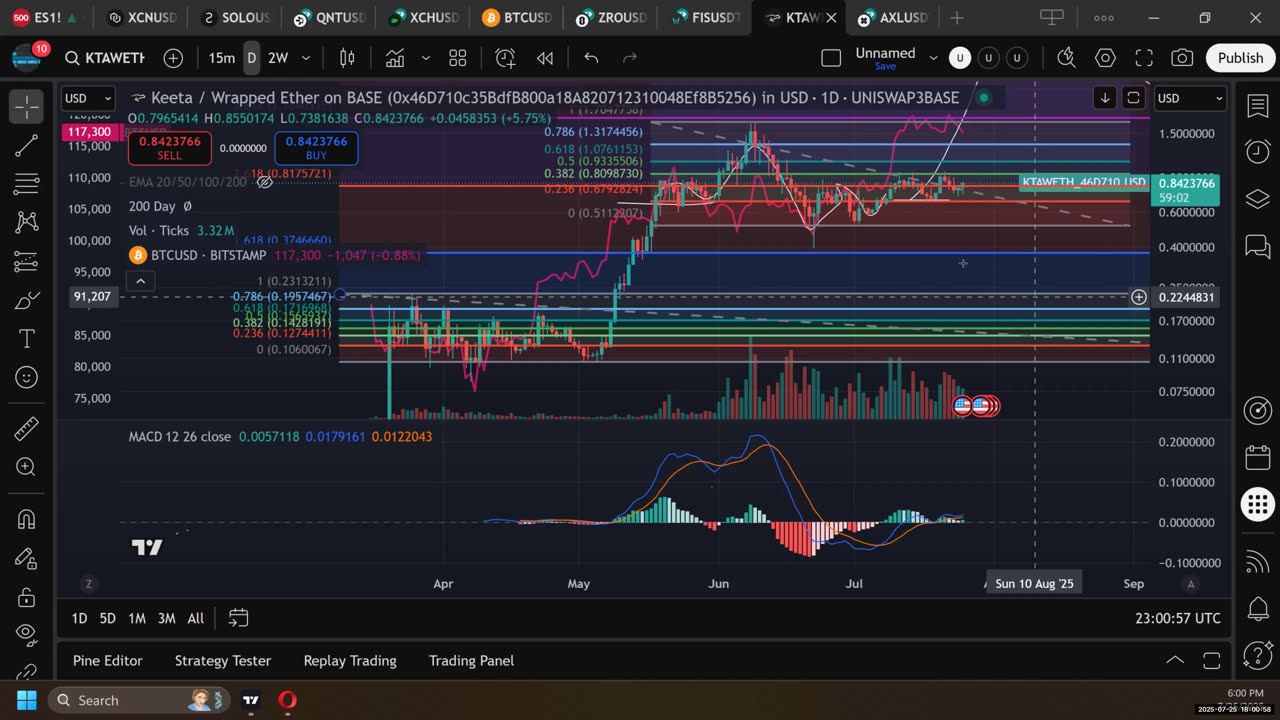Viewport: 1280px width, 720px height.
Task: Select the crosshair cursor tool
Action: click(x=27, y=106)
